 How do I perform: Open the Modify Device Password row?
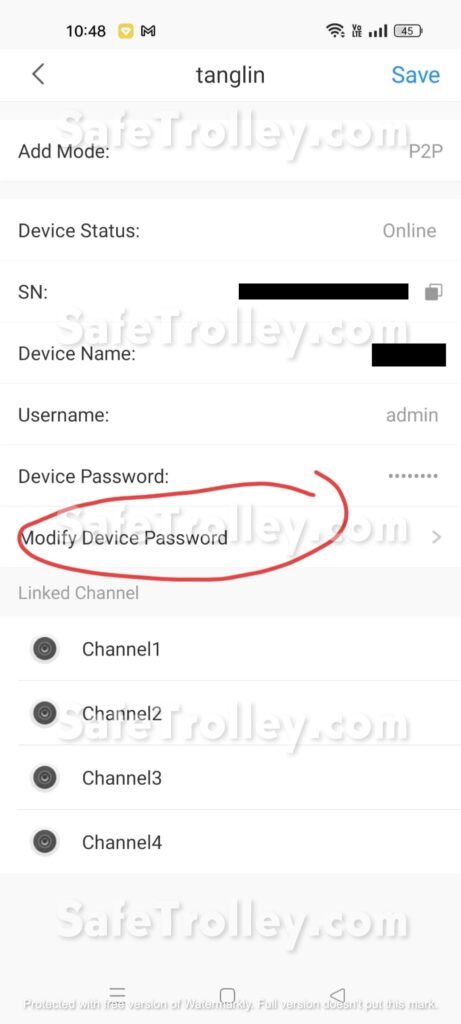click(x=230, y=537)
